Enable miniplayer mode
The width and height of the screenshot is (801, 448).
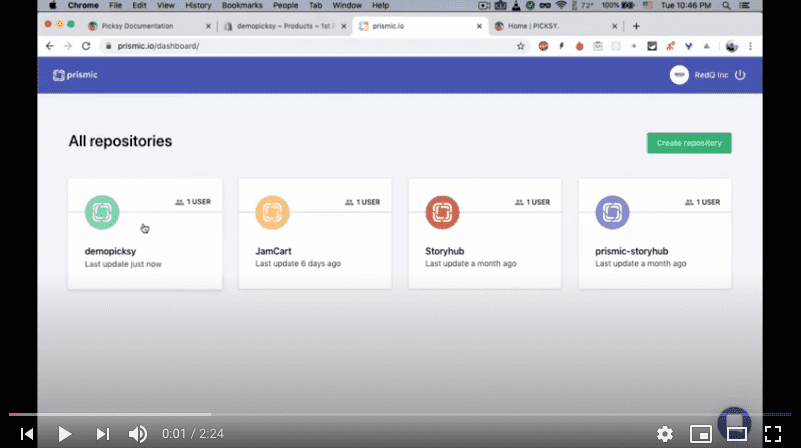pyautogui.click(x=700, y=434)
